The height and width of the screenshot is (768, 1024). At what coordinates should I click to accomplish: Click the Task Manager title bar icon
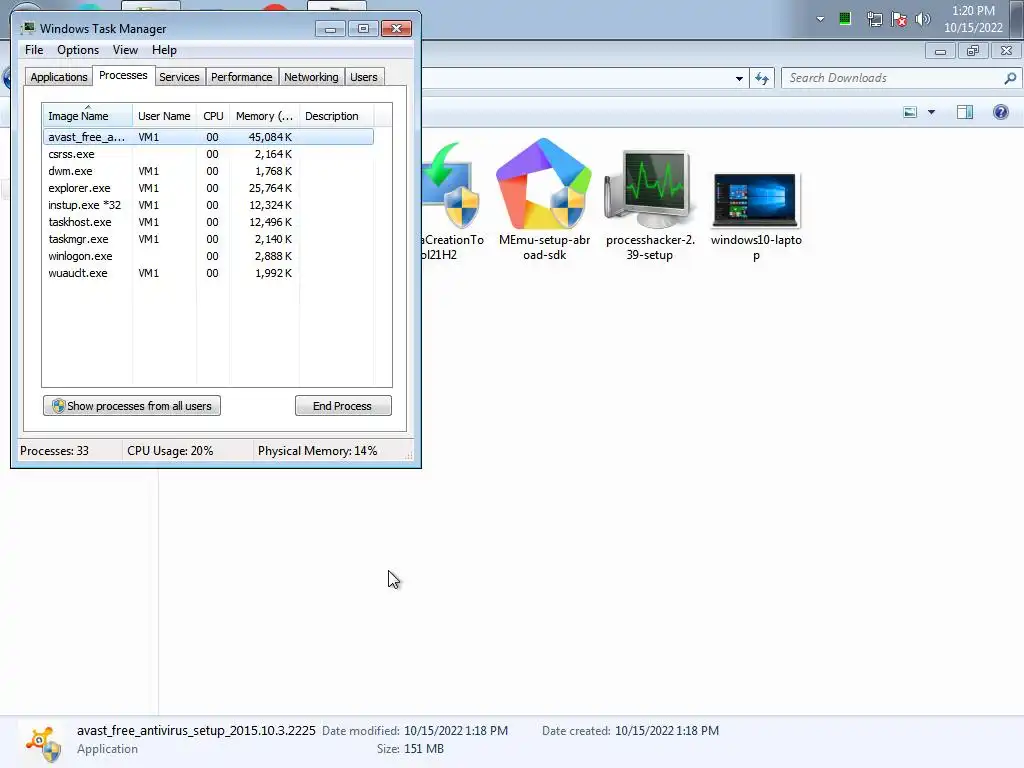27,28
